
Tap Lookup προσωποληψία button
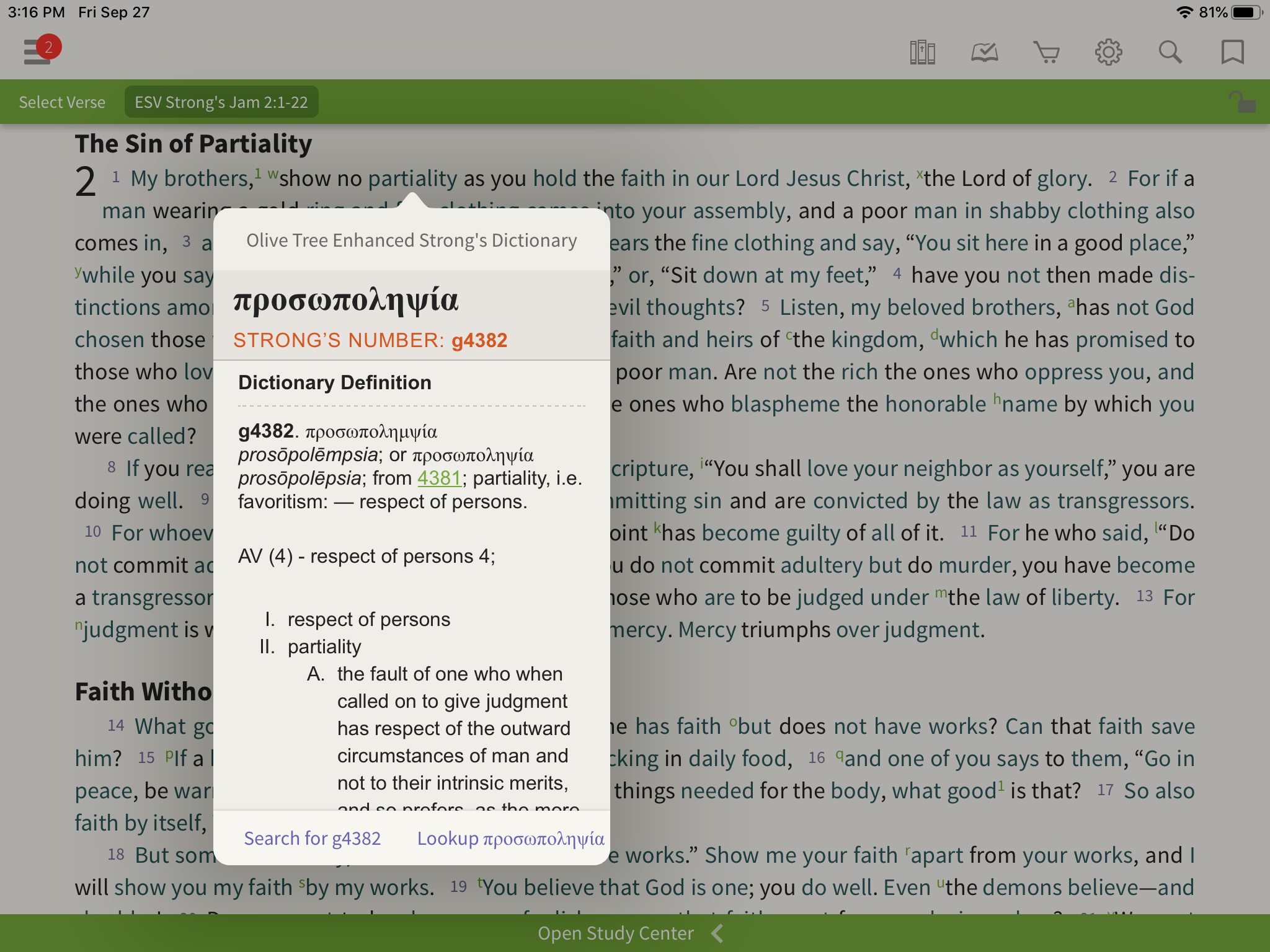point(510,839)
